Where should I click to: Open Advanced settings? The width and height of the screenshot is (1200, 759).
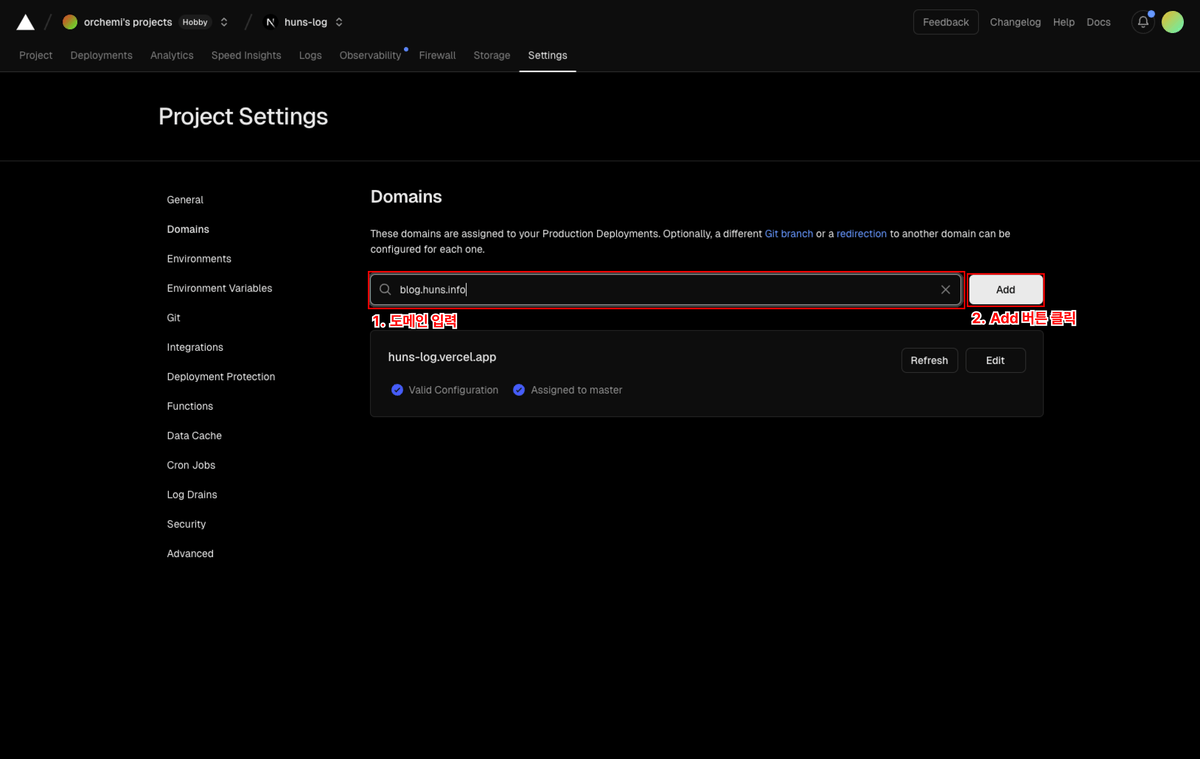pyautogui.click(x=190, y=554)
